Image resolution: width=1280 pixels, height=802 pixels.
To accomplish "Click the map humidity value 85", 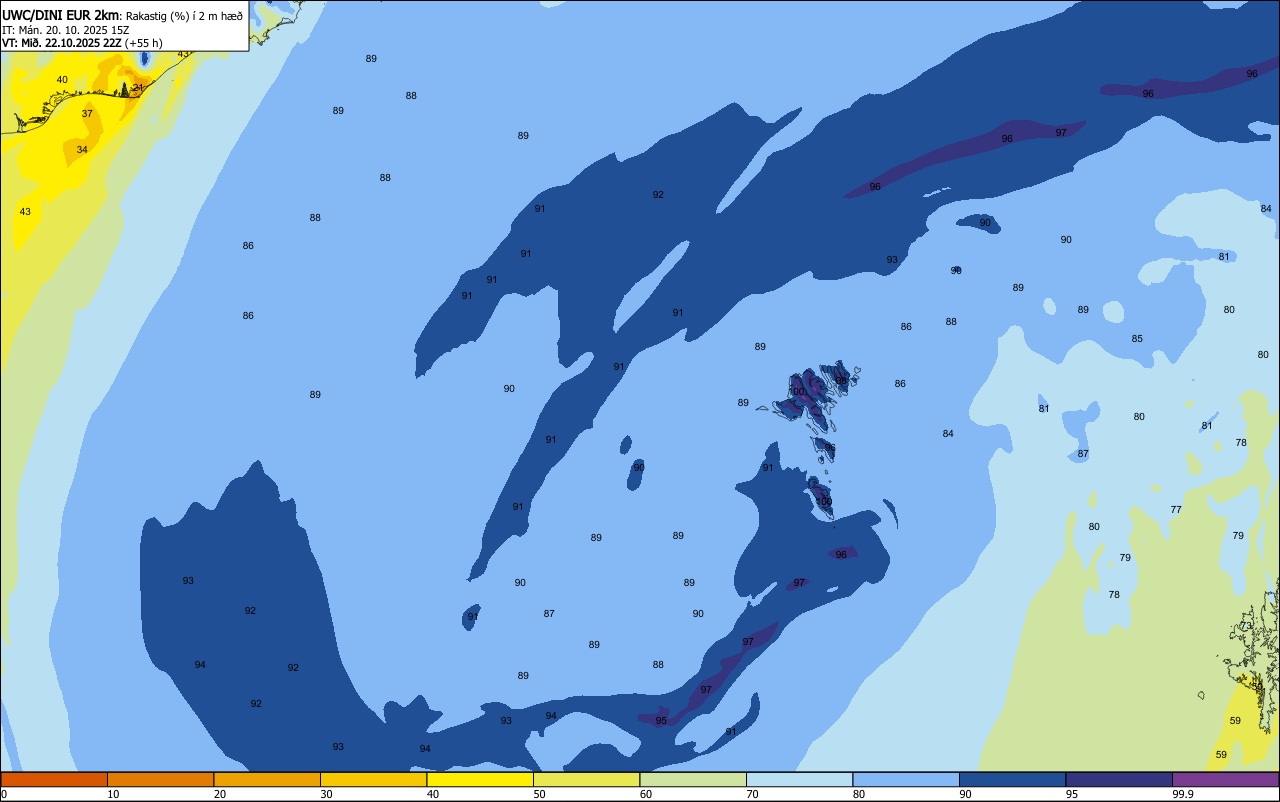I will (x=1137, y=339).
